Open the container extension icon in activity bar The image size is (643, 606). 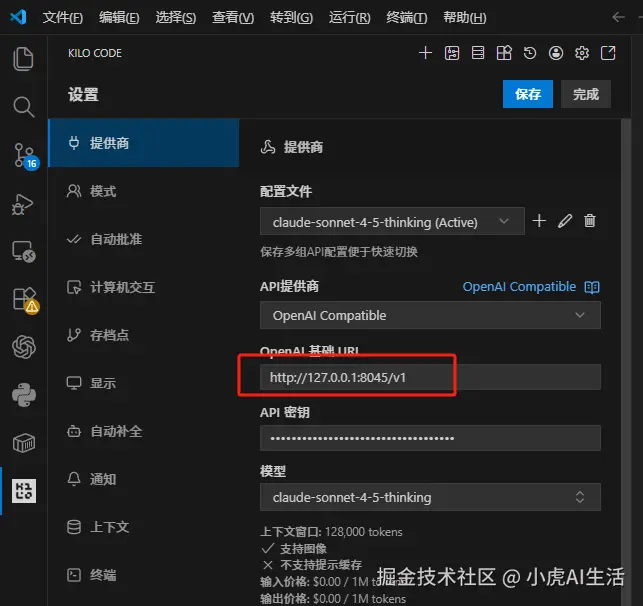pyautogui.click(x=24, y=443)
